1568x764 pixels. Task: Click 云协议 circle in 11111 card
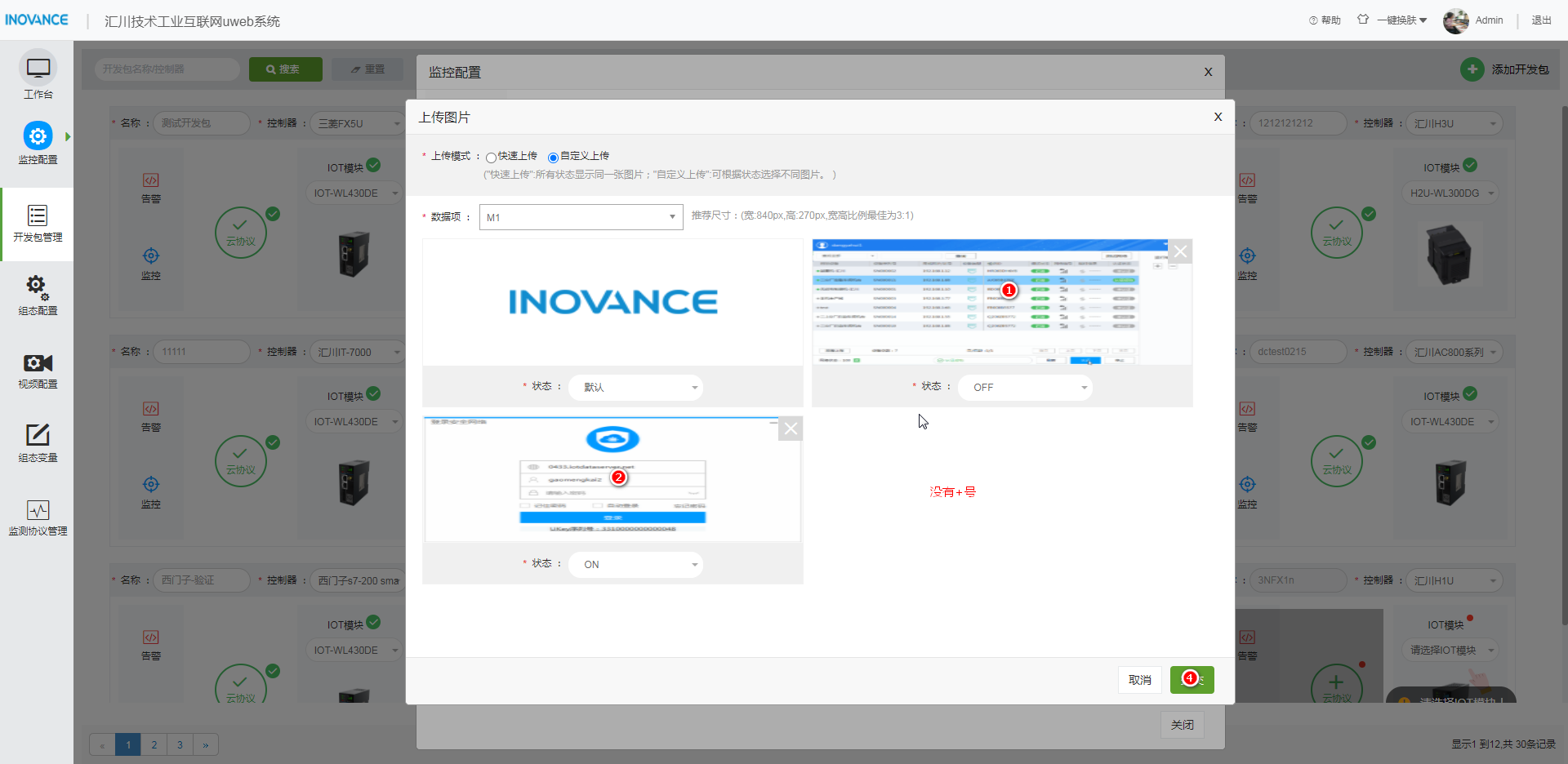pos(241,461)
